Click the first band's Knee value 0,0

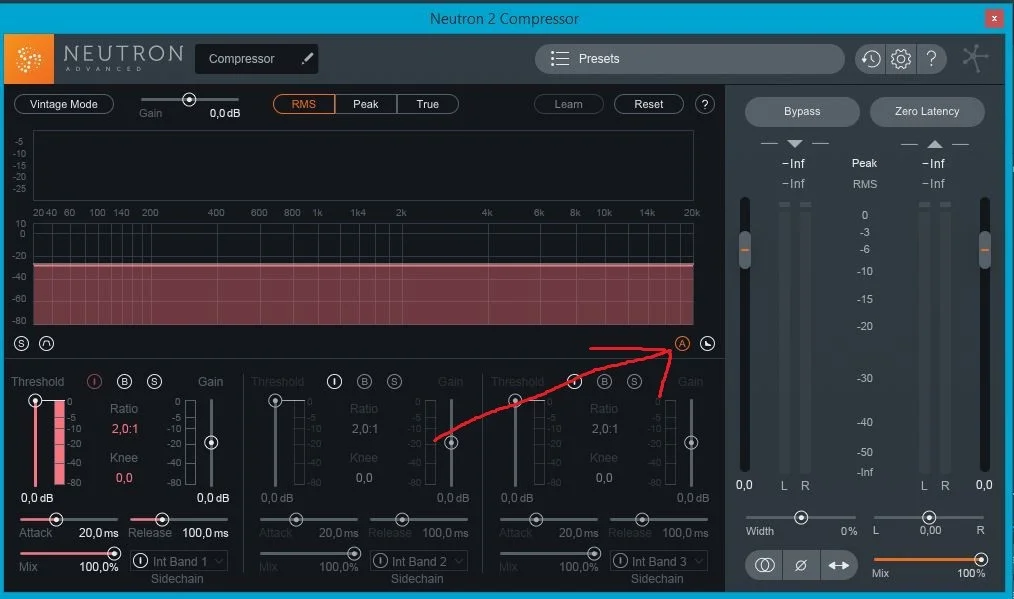124,478
